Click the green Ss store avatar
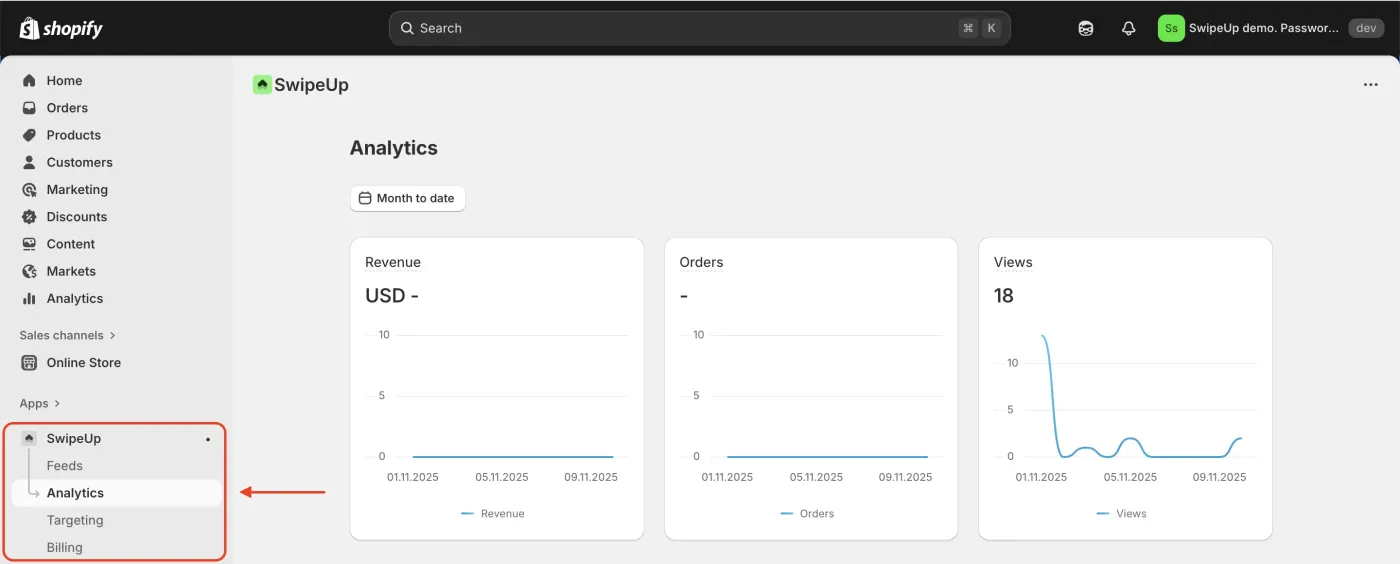Screen dimensions: 1400x564 tap(1171, 28)
